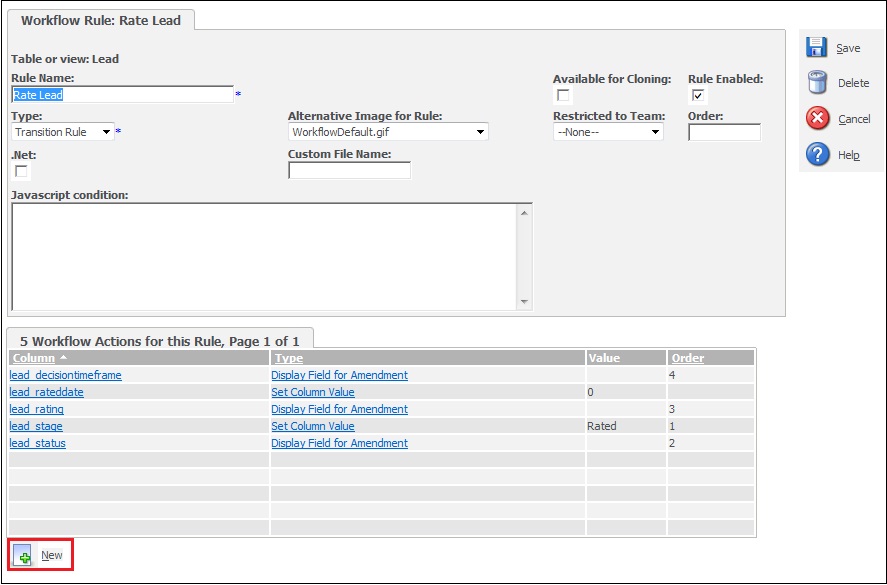Click the 0 value in lead_rateddate row
Viewport: 887px width, 585px height.
(x=591, y=392)
